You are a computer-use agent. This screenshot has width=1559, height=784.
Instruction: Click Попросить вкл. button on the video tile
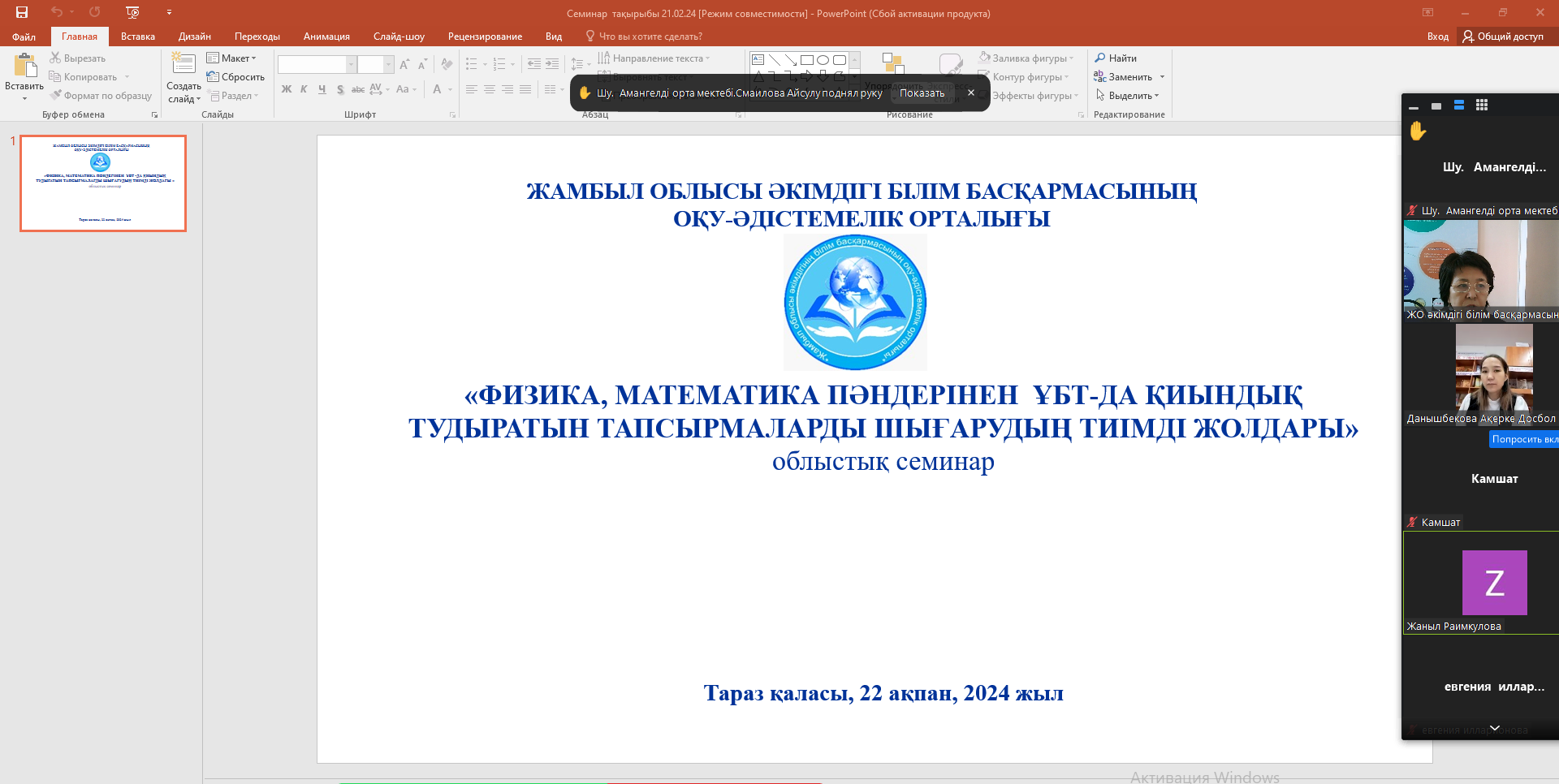pos(1524,439)
